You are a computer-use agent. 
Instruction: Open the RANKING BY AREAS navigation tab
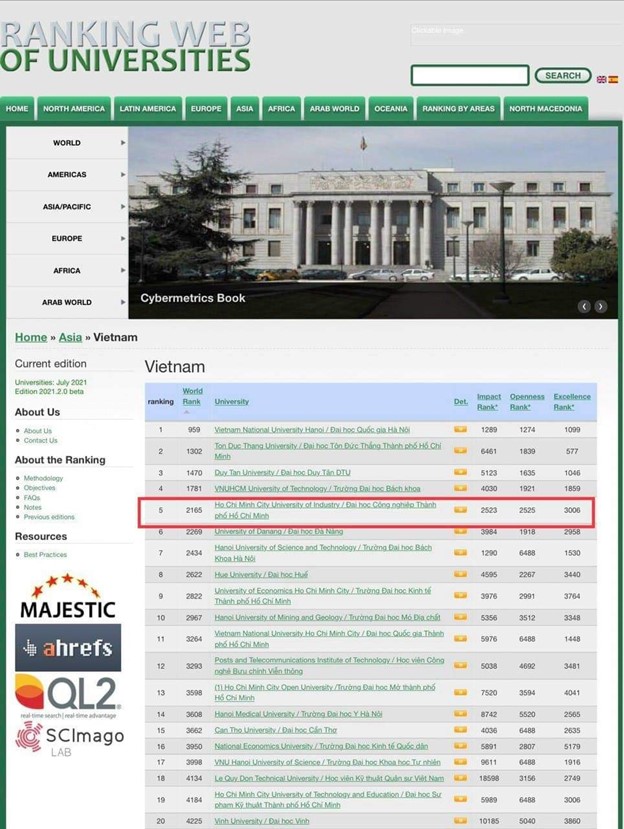coord(458,108)
